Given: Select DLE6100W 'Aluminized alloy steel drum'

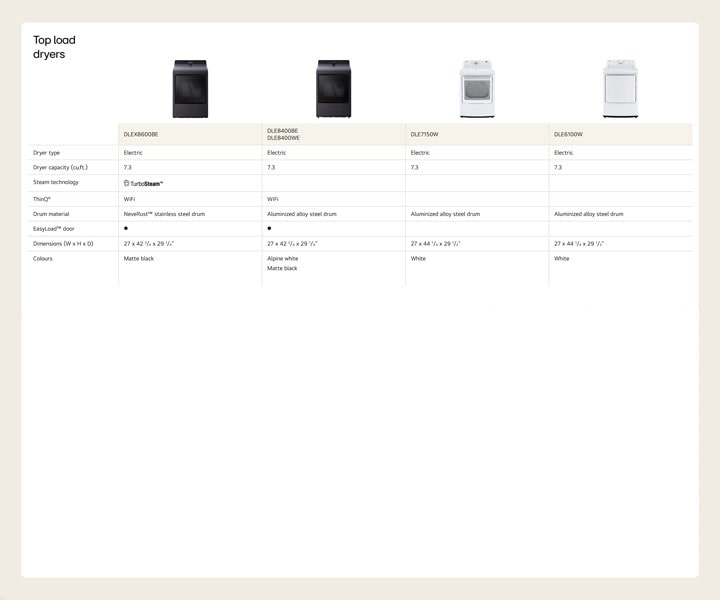Looking at the screenshot, I should (589, 214).
